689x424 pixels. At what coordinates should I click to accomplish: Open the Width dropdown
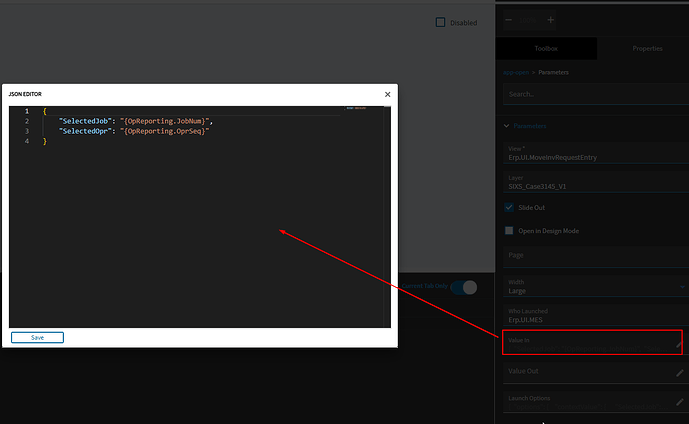click(x=596, y=286)
